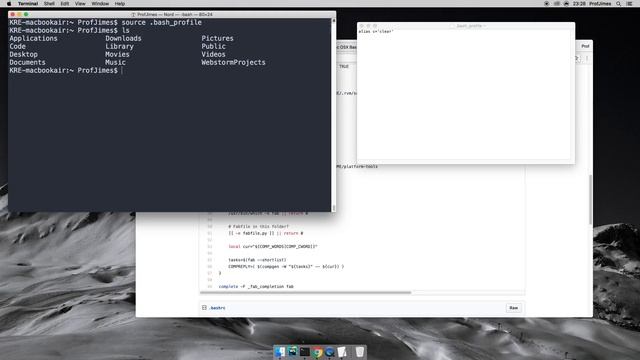Screen dimensions: 640x360
Task: Click the Terminal window scrollbar
Action: [333, 114]
